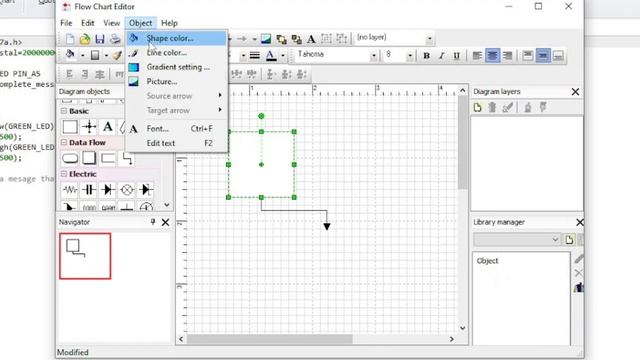Set text alignment to left
Image resolution: width=640 pixels, height=360 pixels.
tap(477, 56)
